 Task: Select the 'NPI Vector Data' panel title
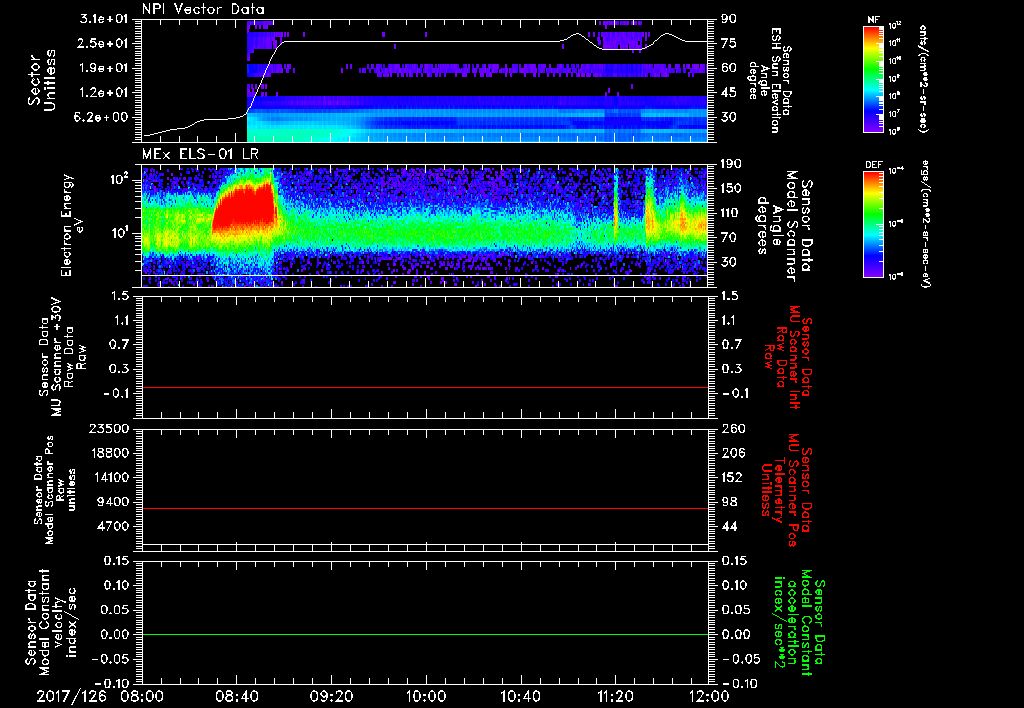203,9
